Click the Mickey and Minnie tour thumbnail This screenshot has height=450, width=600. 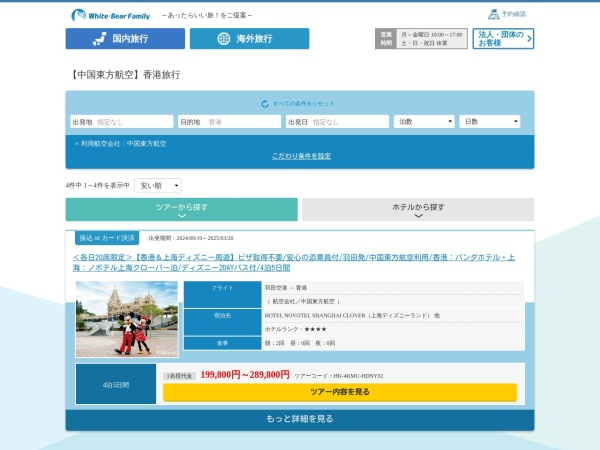pos(127,319)
